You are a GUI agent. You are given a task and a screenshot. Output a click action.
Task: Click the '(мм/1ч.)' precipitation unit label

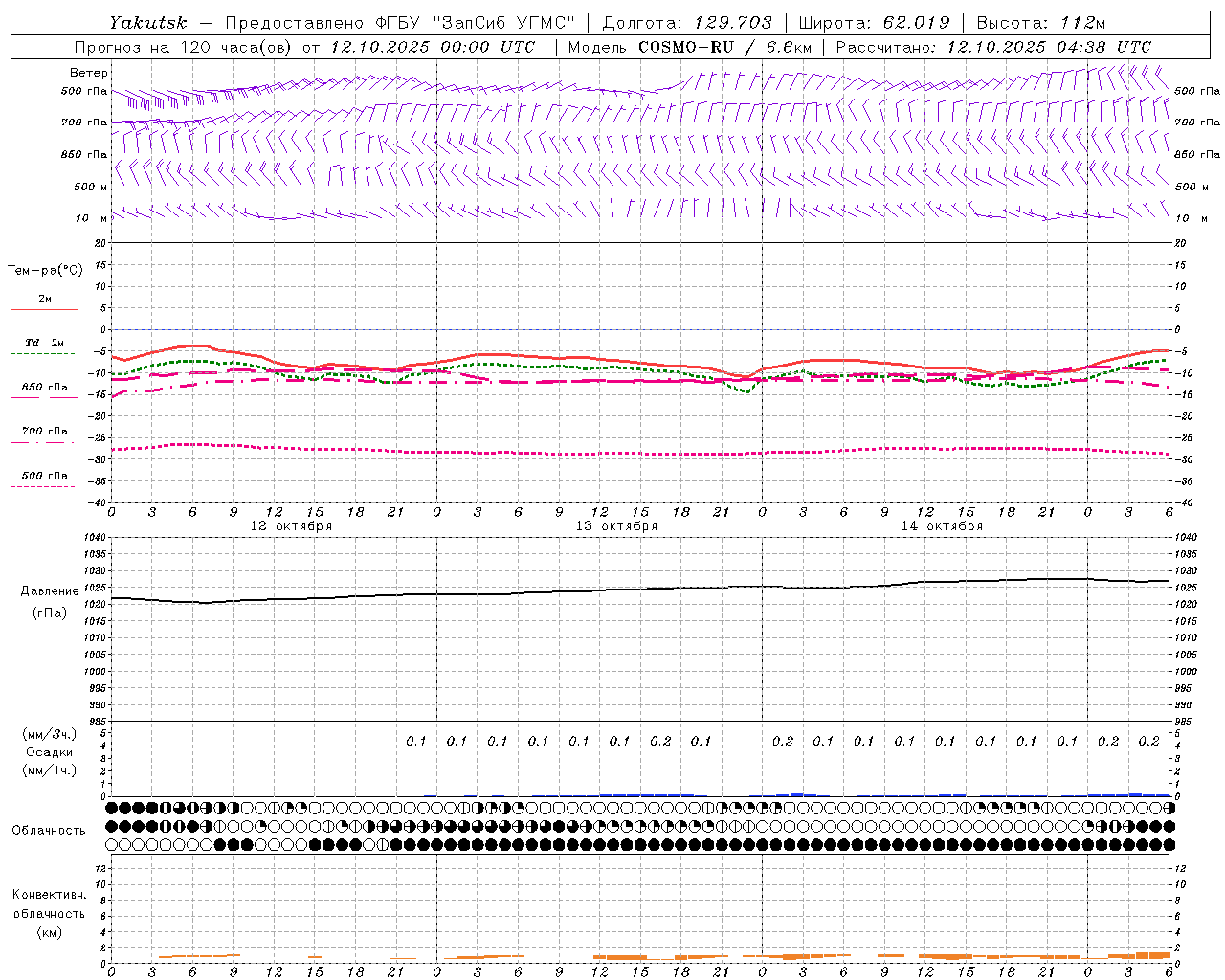(x=50, y=770)
